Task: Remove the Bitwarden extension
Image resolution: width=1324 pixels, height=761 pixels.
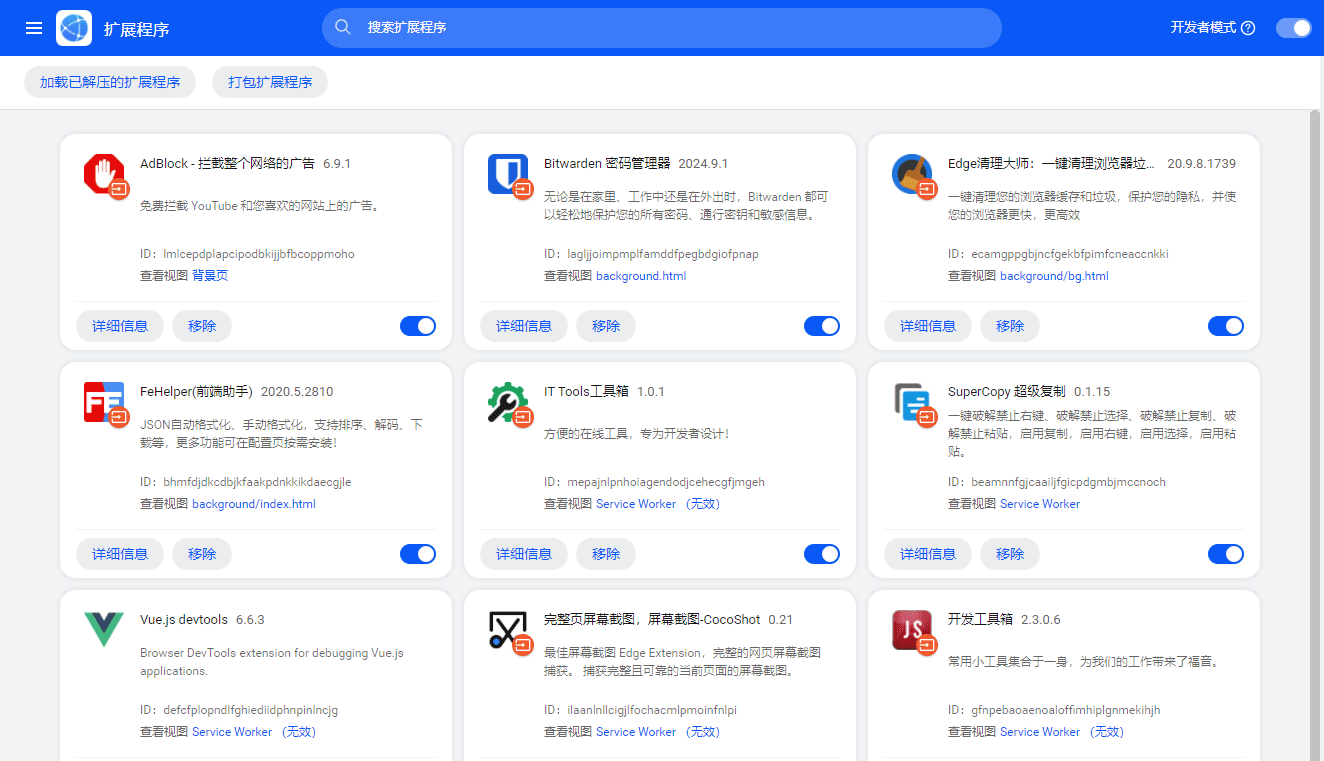Action: click(606, 326)
